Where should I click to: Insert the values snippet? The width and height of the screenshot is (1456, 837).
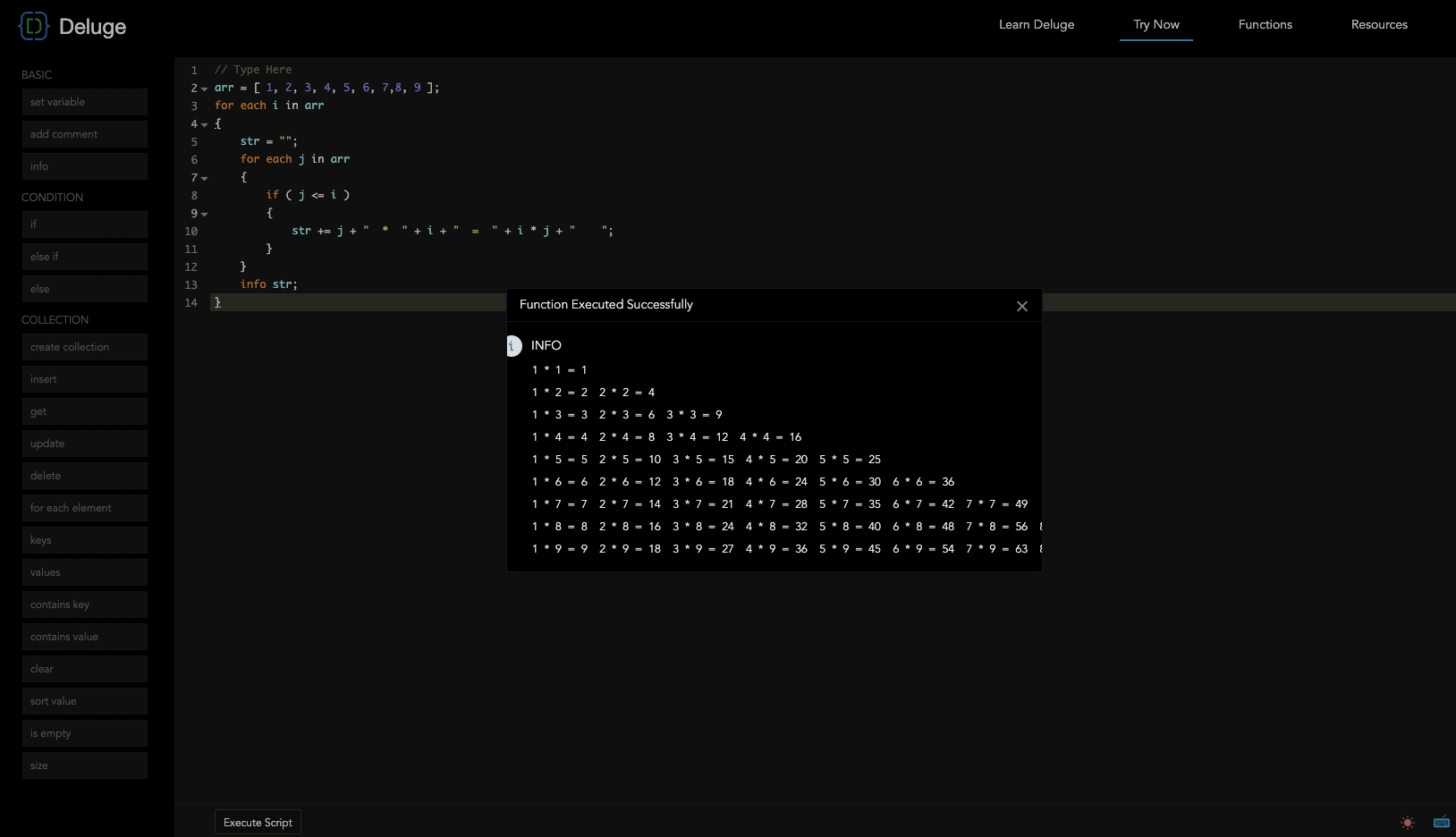pos(85,572)
